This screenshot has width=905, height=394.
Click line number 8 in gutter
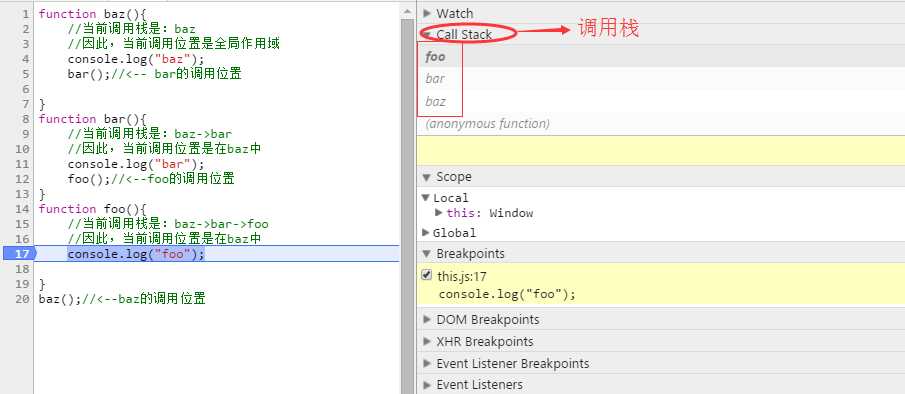click(25, 118)
